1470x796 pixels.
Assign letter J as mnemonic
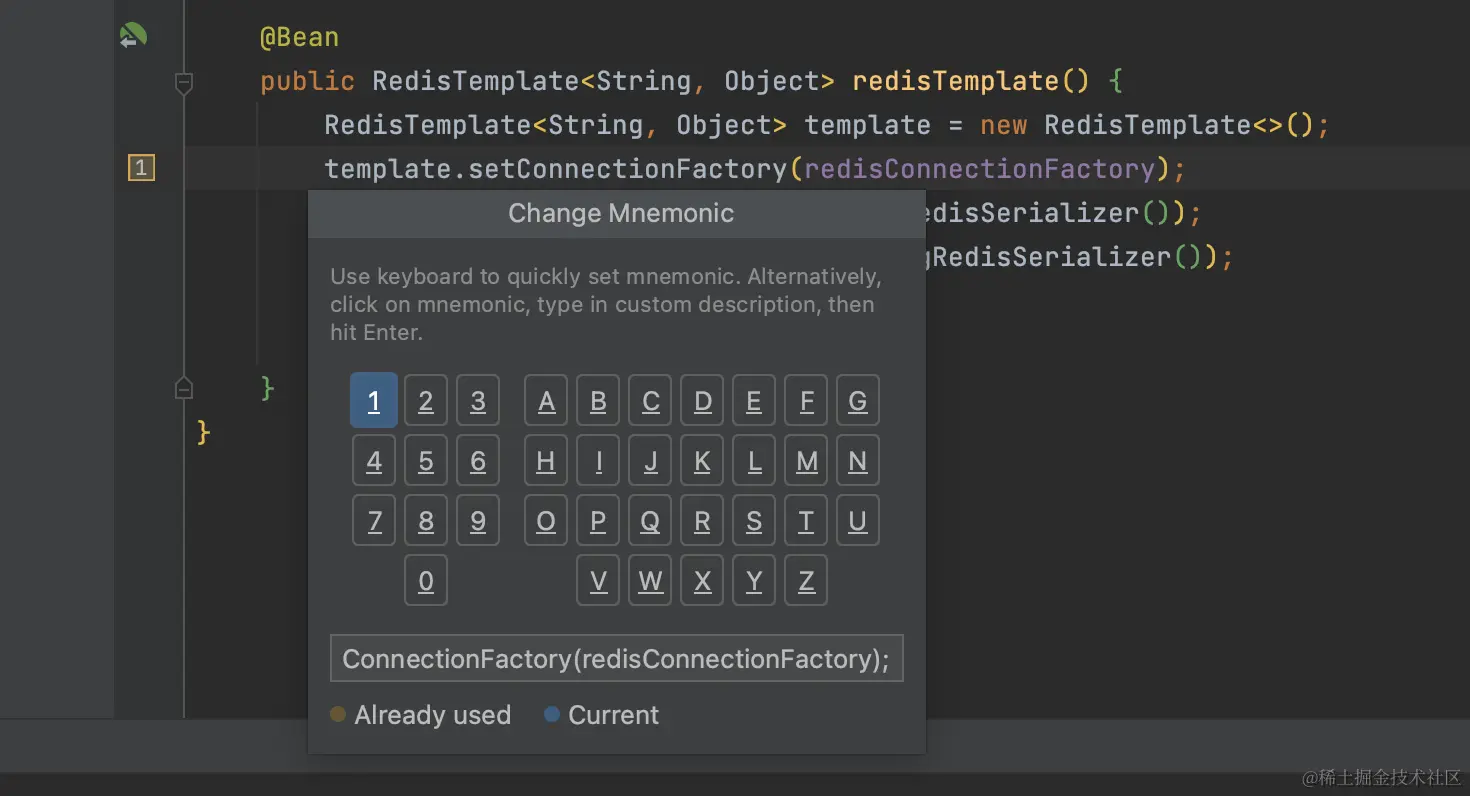[650, 460]
